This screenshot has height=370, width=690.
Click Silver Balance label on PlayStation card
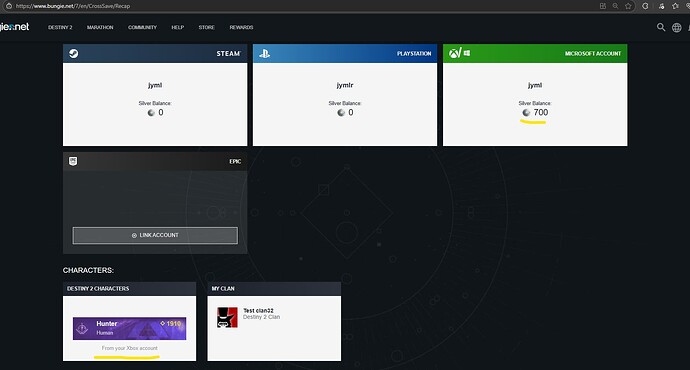pyautogui.click(x=345, y=103)
